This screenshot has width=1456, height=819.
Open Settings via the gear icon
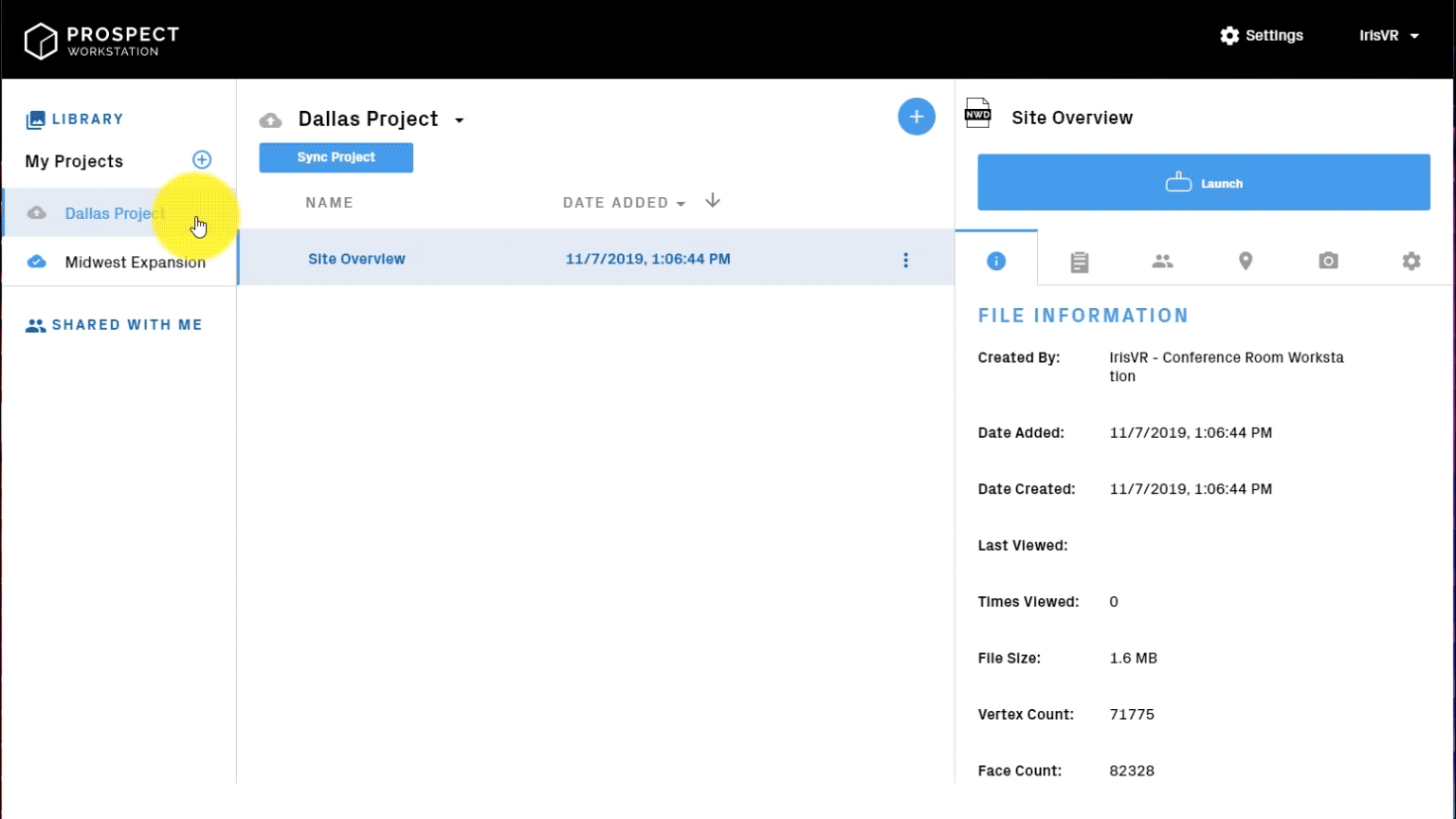click(1229, 36)
